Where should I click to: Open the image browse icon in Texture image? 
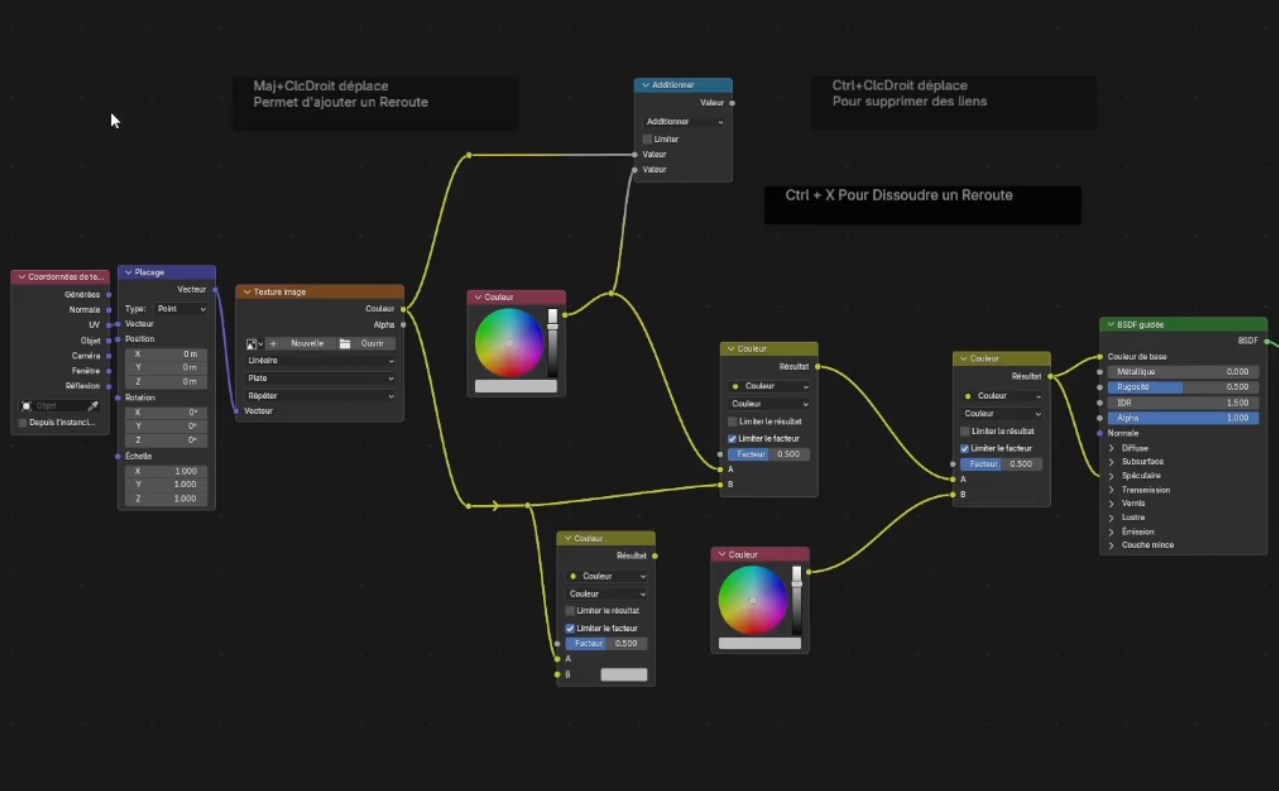(253, 343)
